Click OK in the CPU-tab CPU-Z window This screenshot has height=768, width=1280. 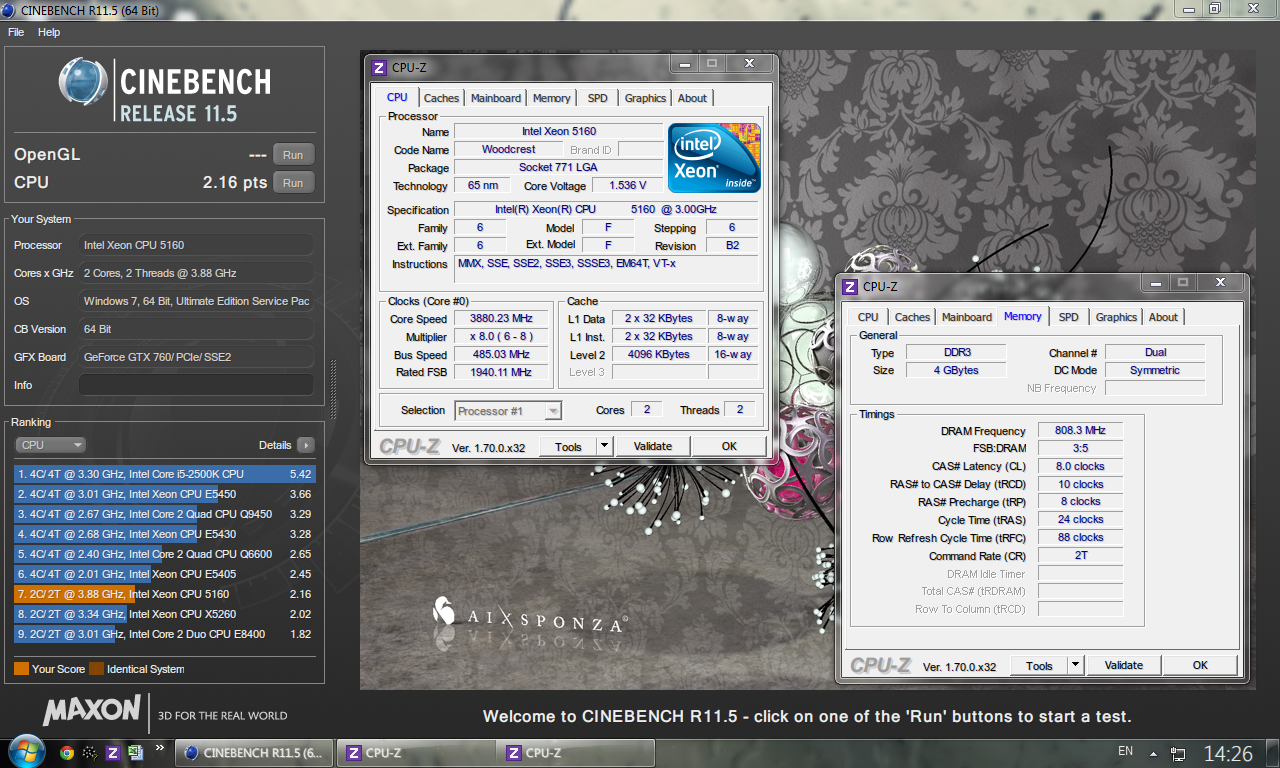coord(729,446)
